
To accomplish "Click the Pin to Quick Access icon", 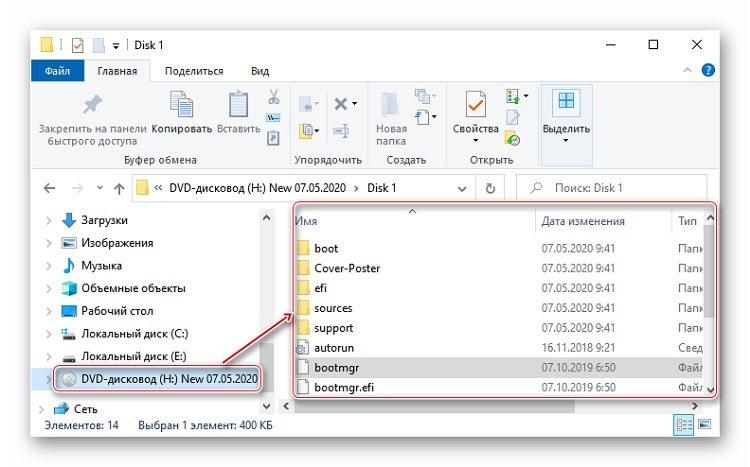I will click(92, 104).
